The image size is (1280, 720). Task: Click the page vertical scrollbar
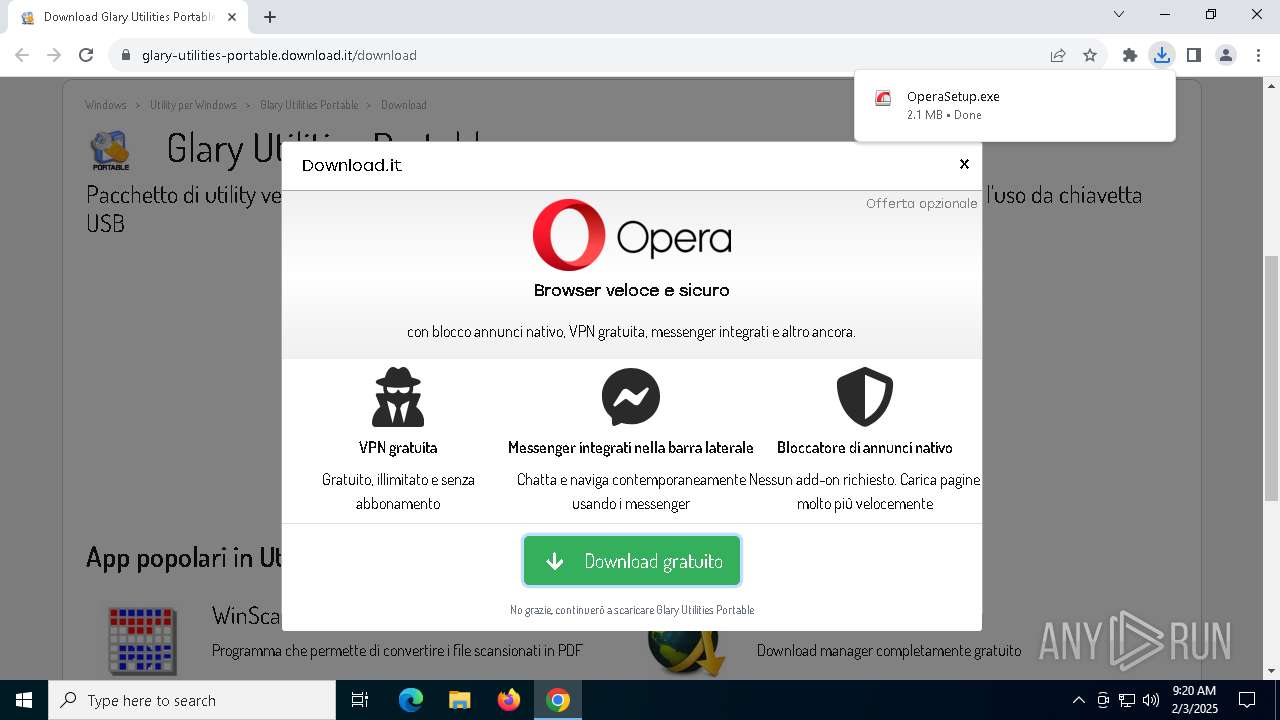pyautogui.click(x=1271, y=378)
